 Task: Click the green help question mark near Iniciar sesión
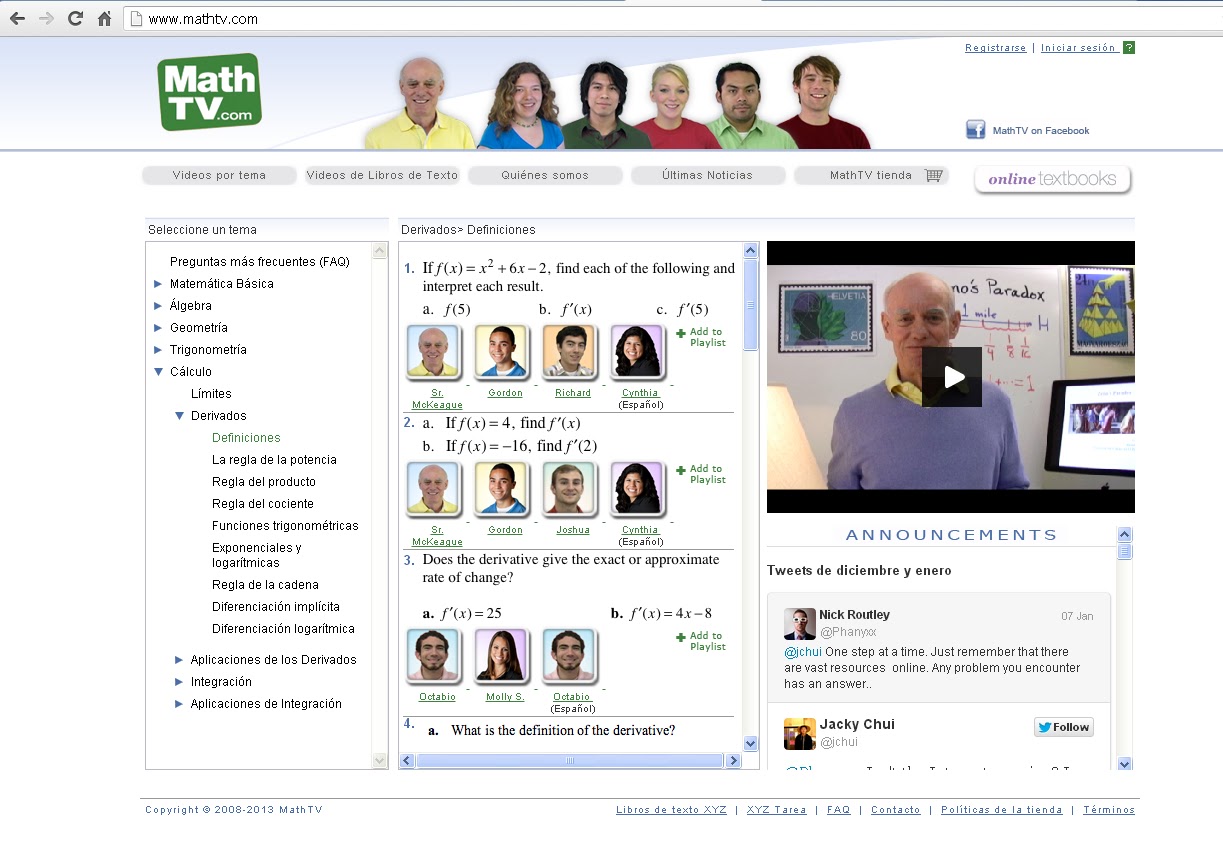point(1128,47)
